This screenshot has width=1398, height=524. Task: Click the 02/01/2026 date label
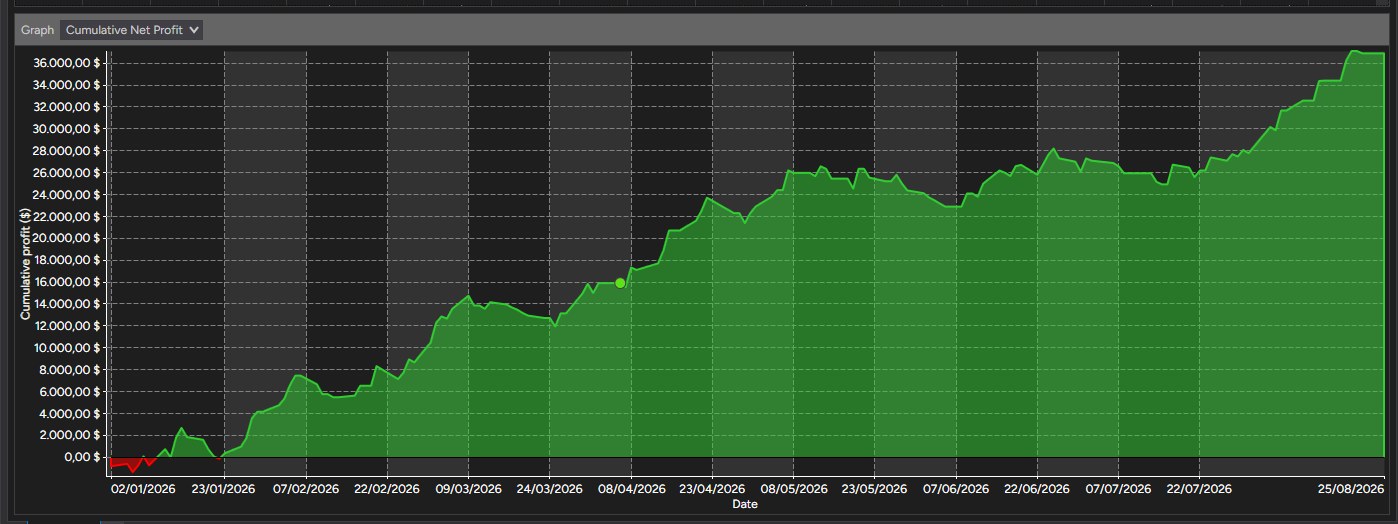[x=143, y=489]
